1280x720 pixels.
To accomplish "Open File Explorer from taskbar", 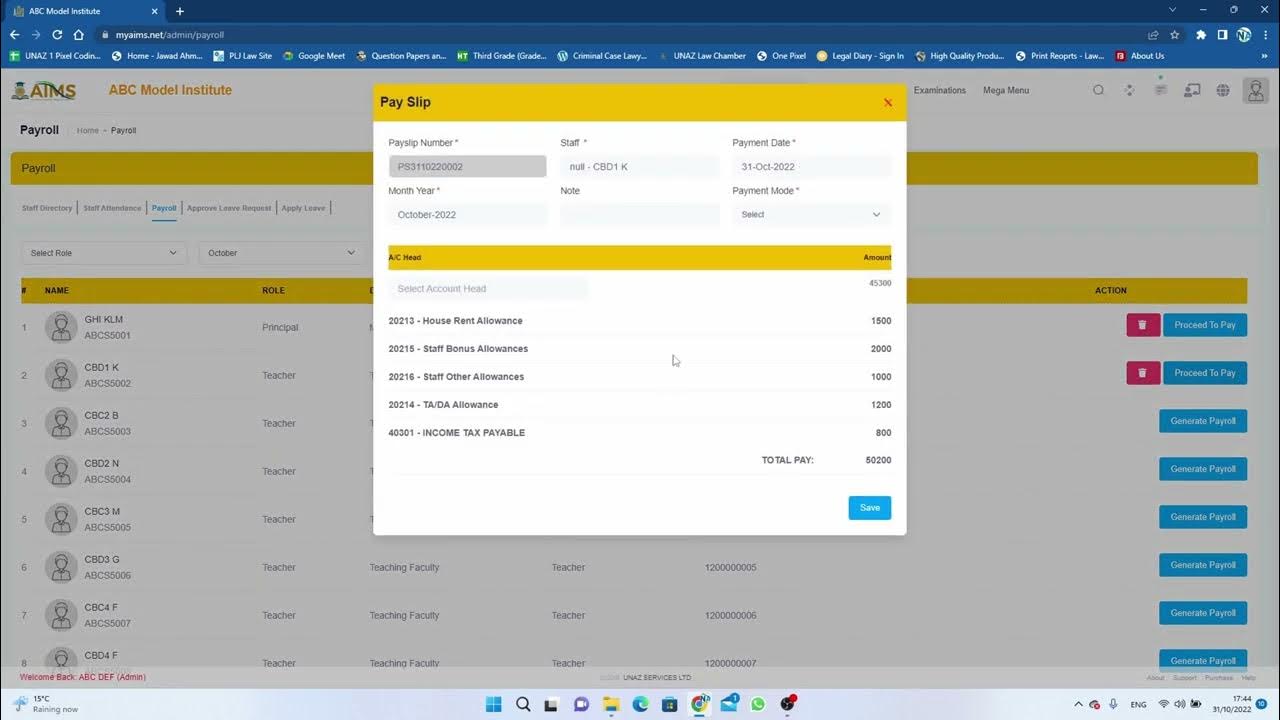I will pos(611,704).
